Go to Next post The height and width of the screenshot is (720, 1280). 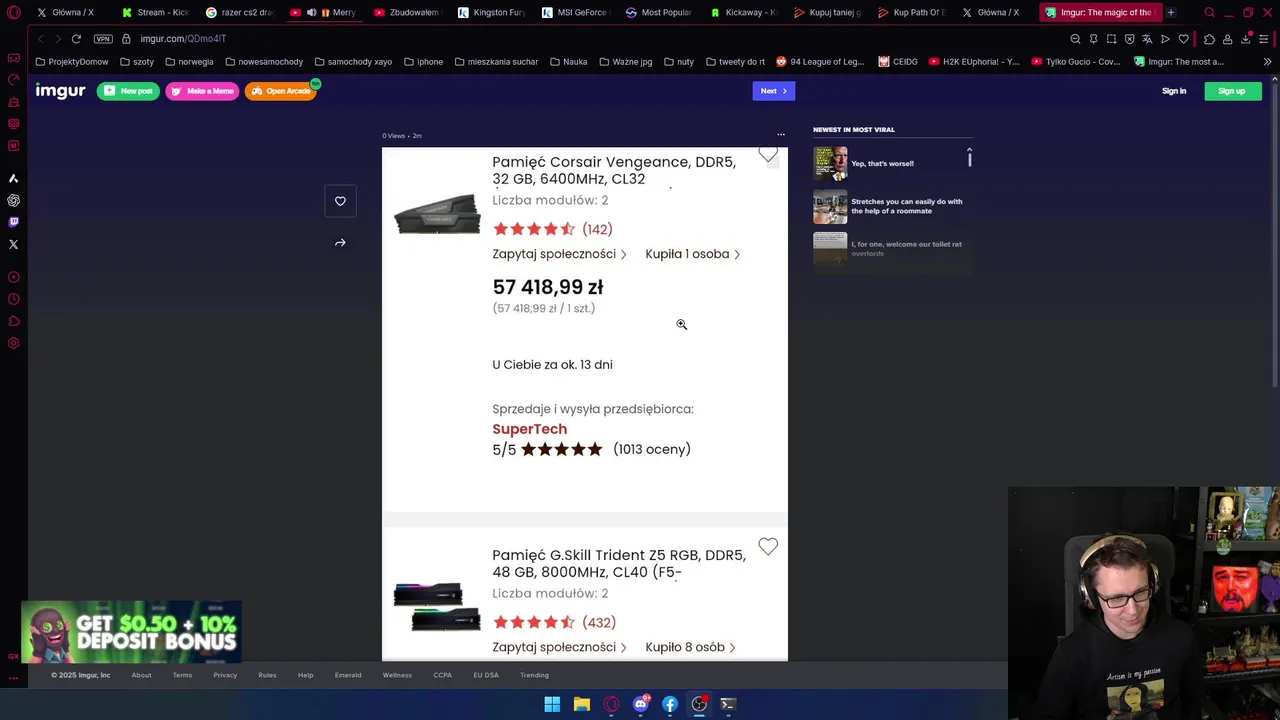point(773,91)
